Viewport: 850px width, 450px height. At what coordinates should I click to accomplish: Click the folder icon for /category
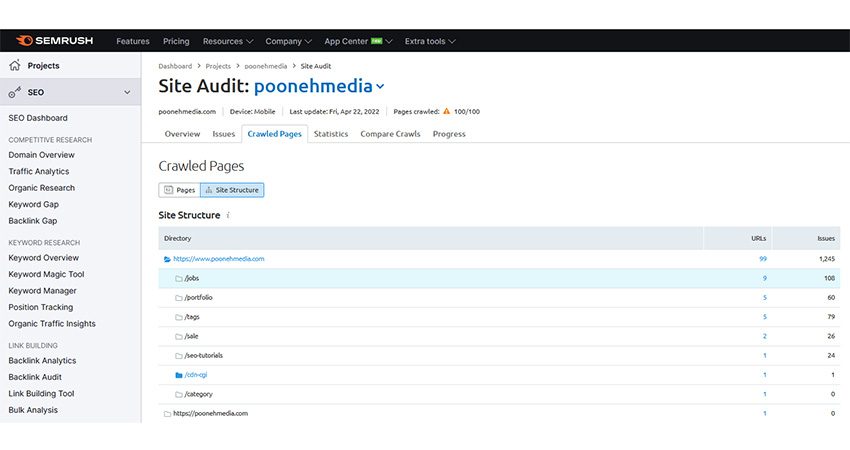(178, 394)
